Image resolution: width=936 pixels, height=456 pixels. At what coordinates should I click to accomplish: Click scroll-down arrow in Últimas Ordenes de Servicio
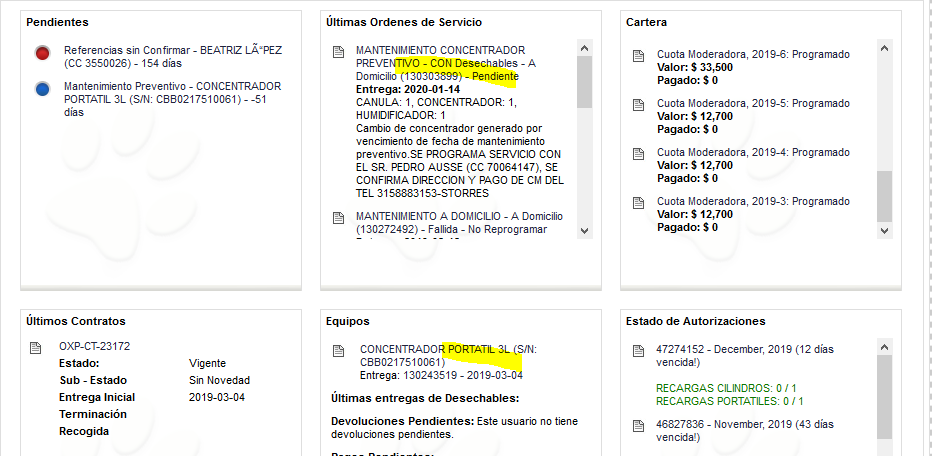pyautogui.click(x=584, y=230)
